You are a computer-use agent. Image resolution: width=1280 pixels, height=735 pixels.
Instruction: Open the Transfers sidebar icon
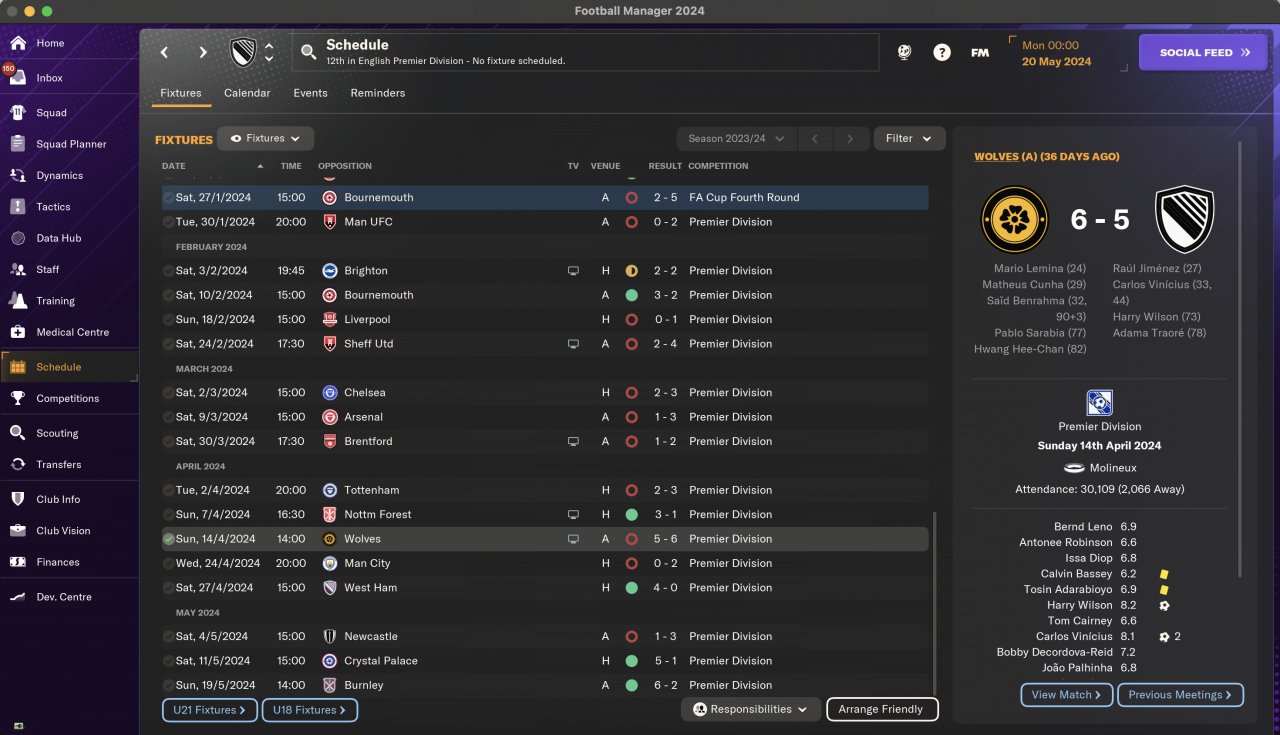point(18,464)
